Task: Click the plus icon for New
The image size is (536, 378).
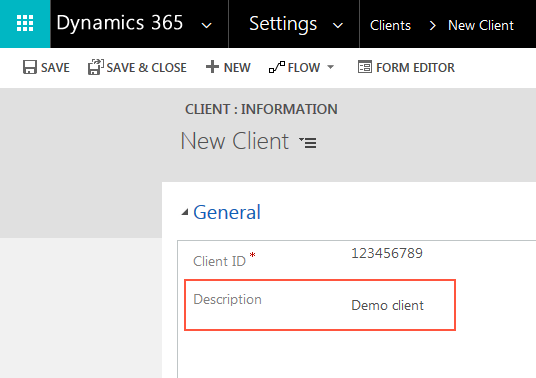Action: click(x=212, y=67)
